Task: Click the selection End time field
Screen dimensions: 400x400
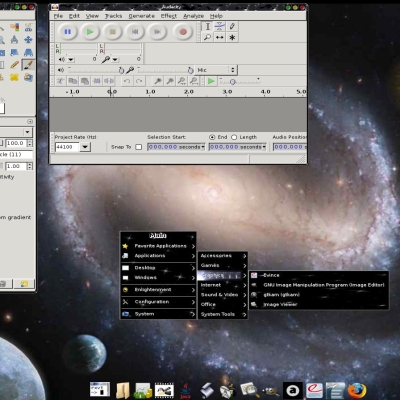Action: pos(237,147)
